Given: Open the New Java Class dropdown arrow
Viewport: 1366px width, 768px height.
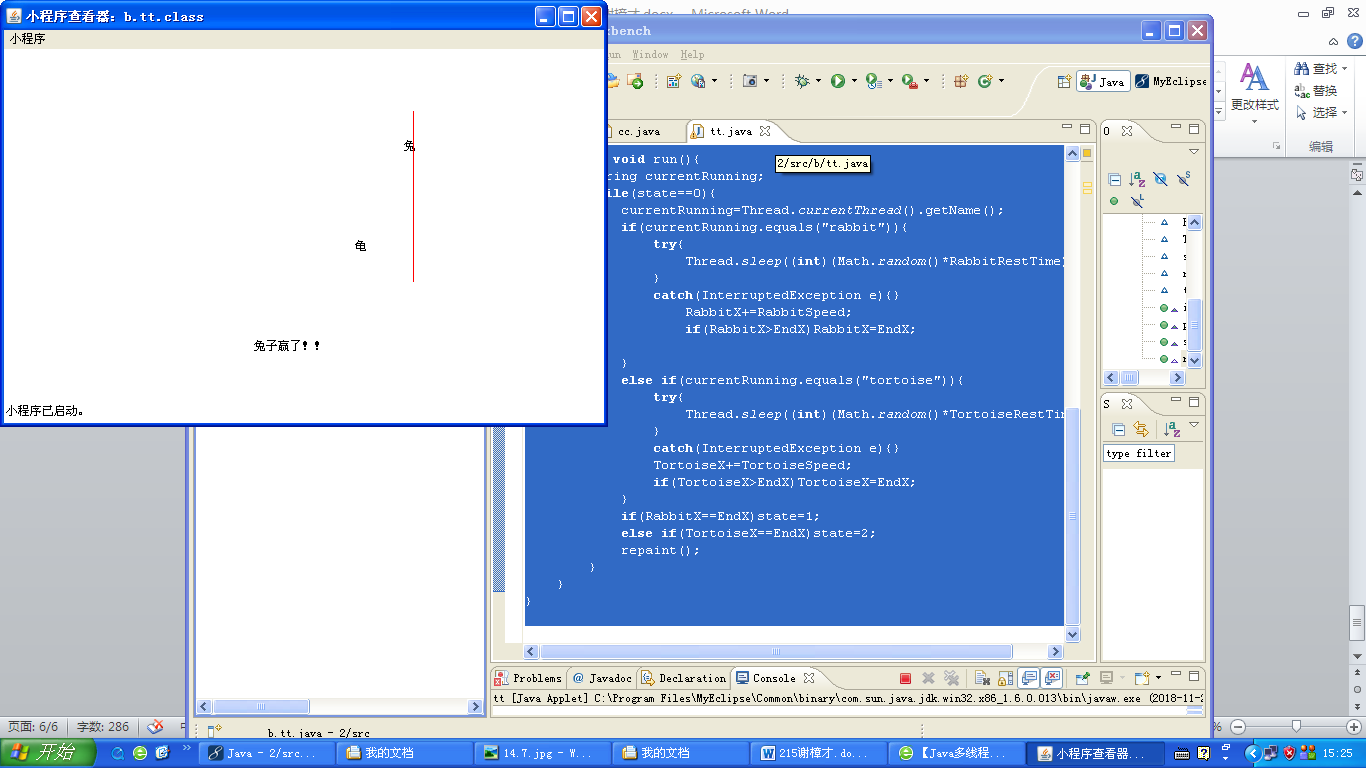Looking at the screenshot, I should click(1000, 82).
